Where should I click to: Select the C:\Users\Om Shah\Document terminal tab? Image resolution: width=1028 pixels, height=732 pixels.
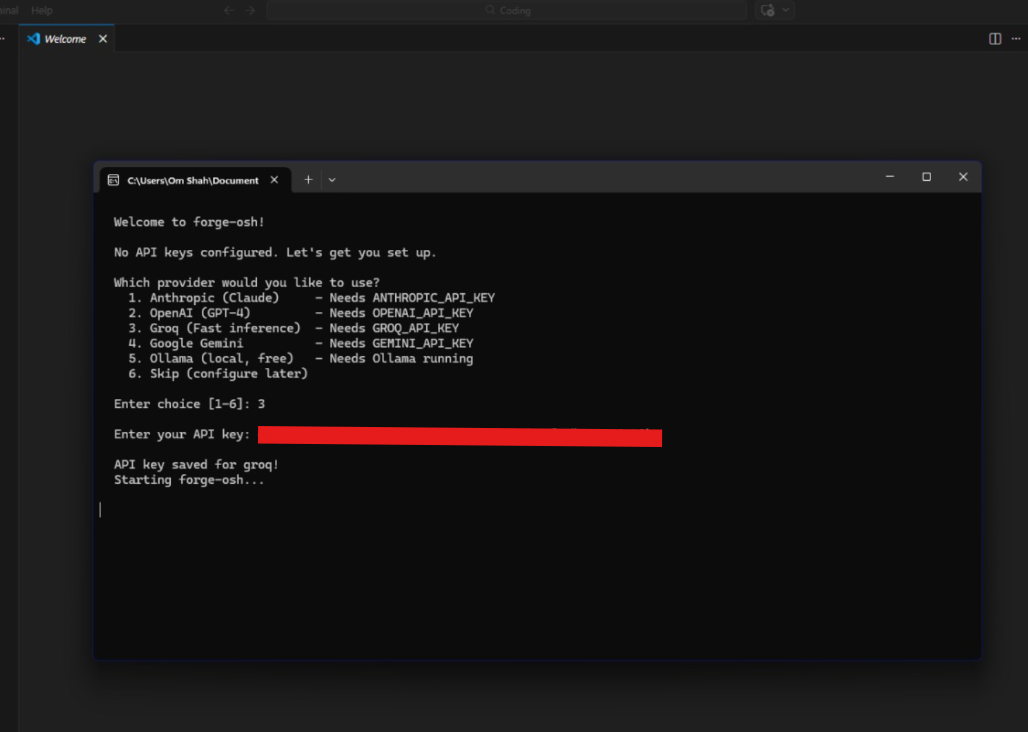[x=195, y=180]
